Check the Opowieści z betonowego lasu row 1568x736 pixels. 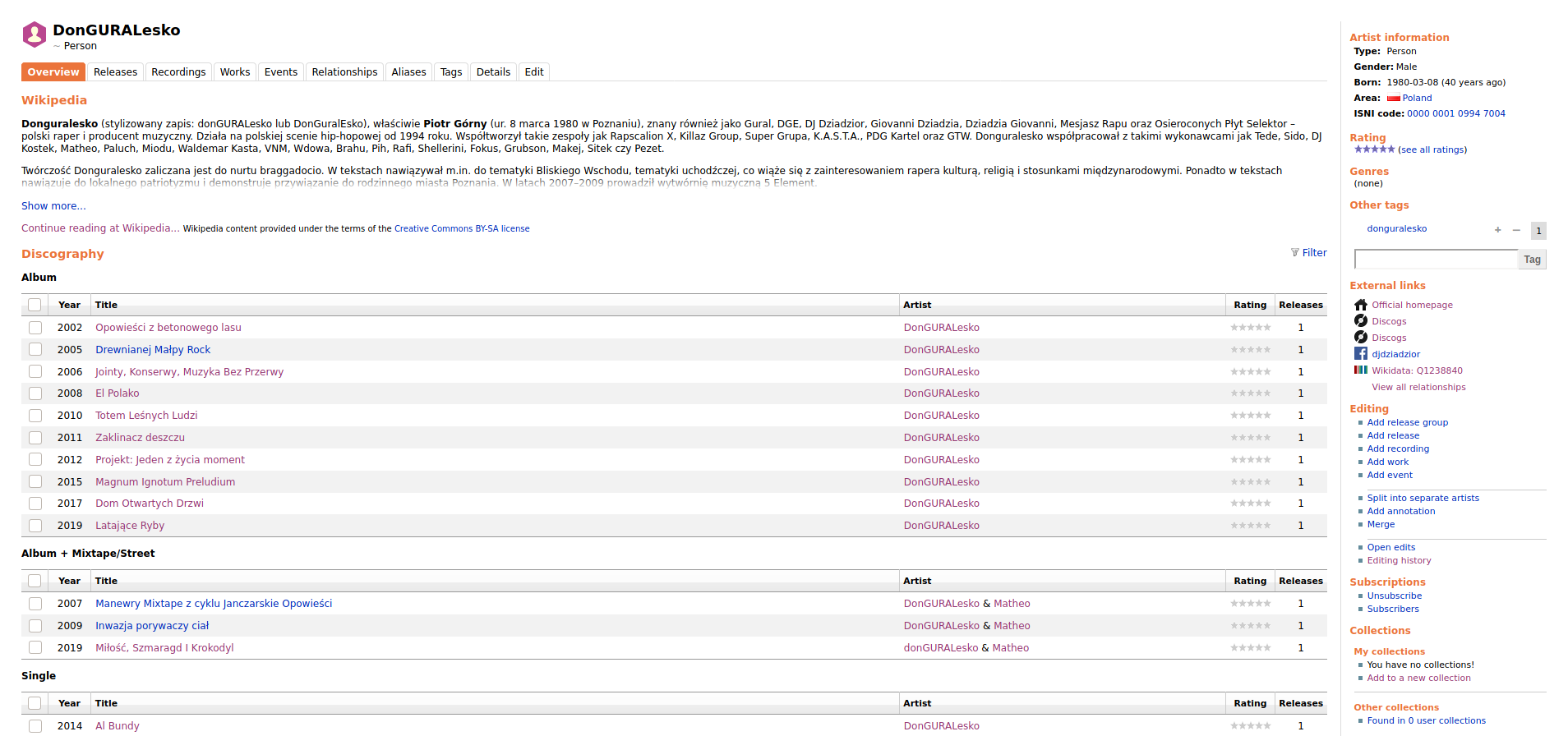pyautogui.click(x=35, y=328)
